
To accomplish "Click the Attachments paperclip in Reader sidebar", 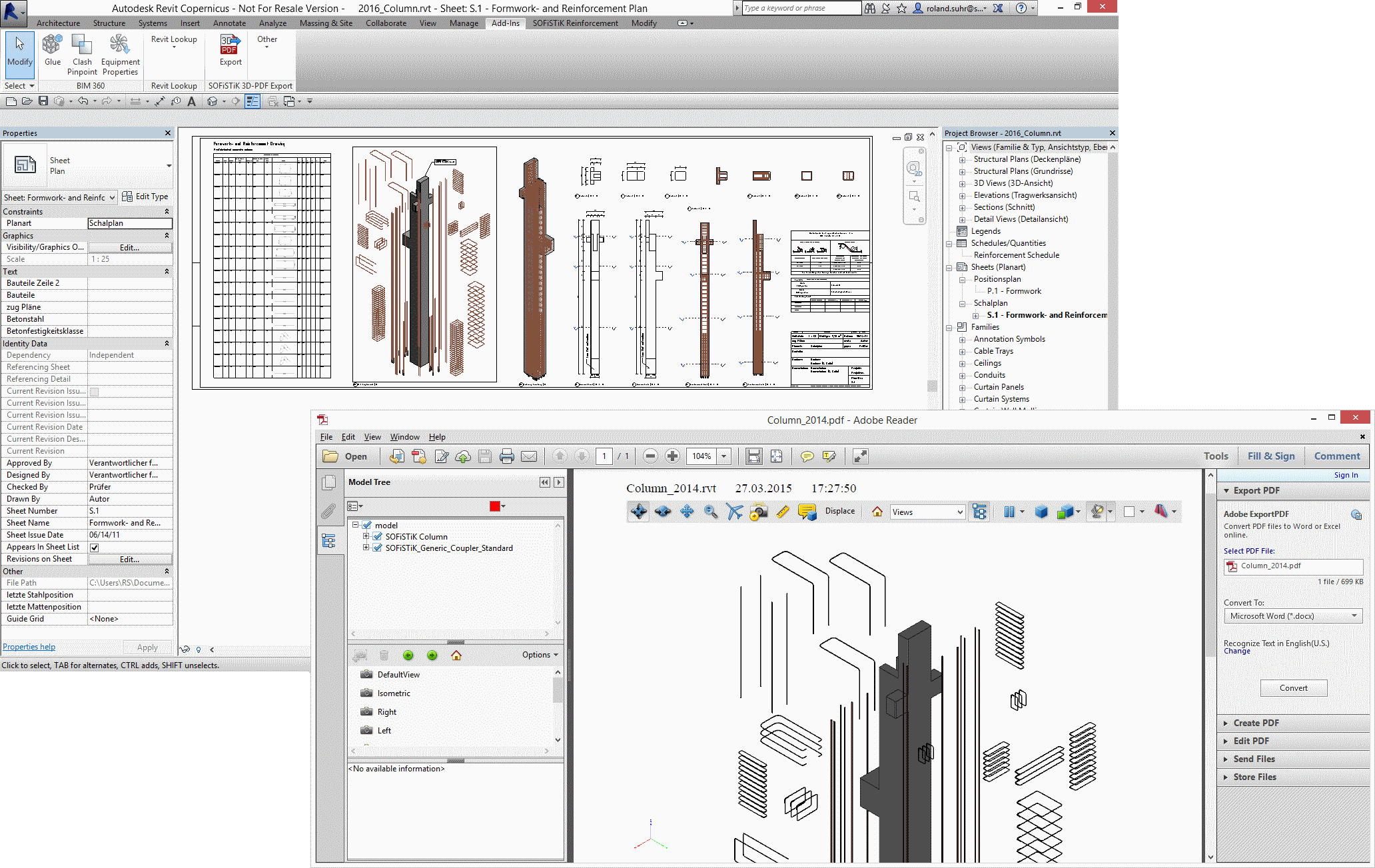I will click(x=328, y=512).
